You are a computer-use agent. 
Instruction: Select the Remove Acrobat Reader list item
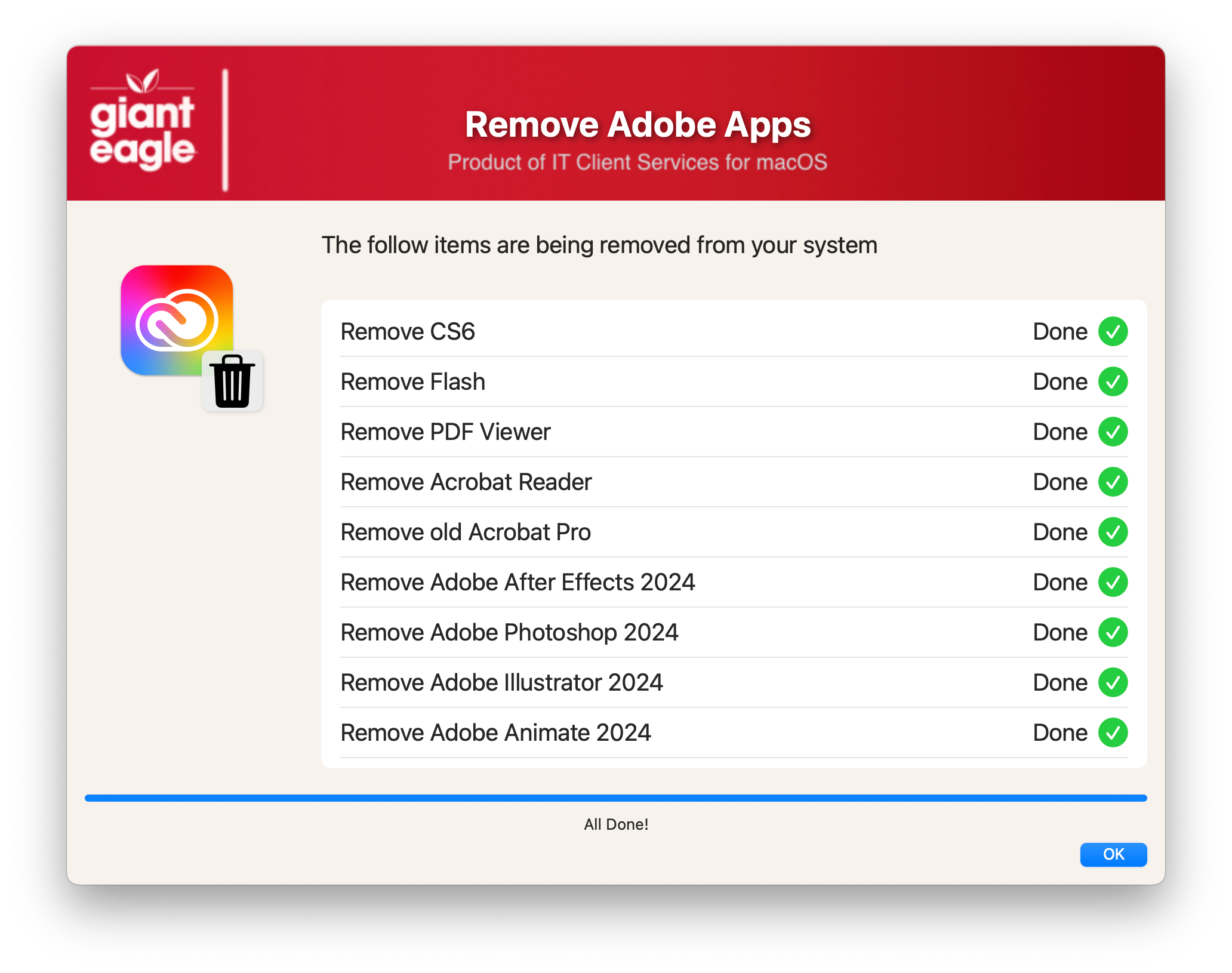(x=734, y=482)
